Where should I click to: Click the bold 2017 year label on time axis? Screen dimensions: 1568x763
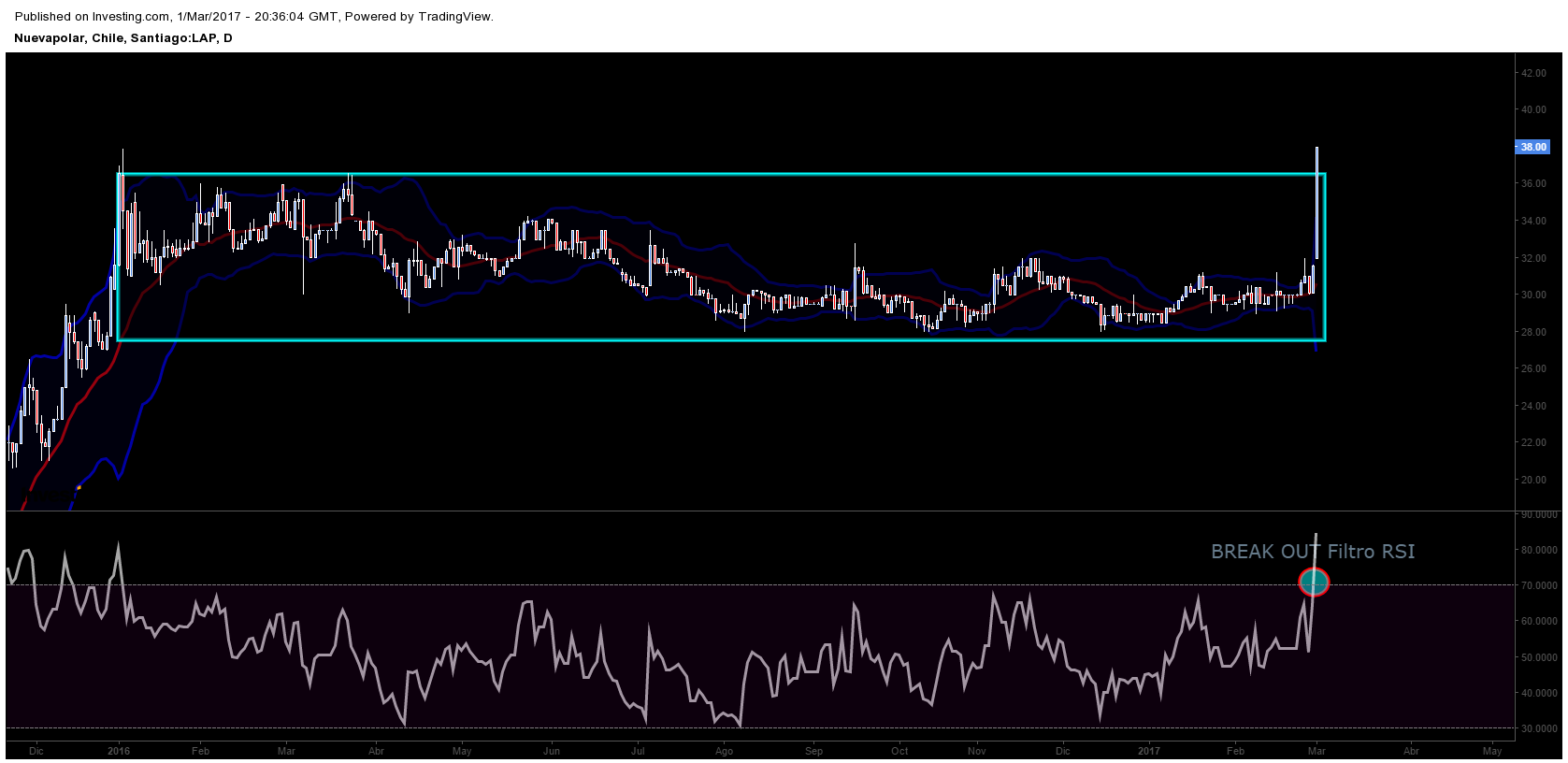(x=1149, y=751)
